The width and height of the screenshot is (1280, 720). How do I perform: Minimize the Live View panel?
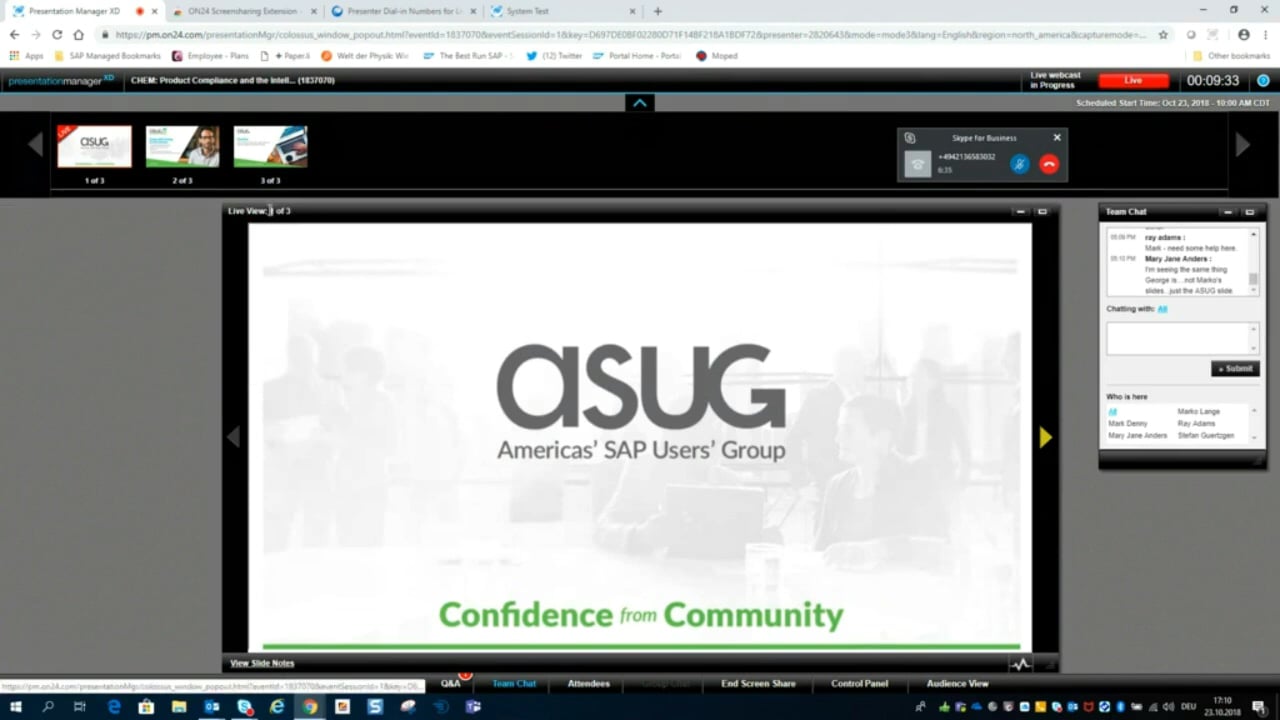pos(1020,211)
